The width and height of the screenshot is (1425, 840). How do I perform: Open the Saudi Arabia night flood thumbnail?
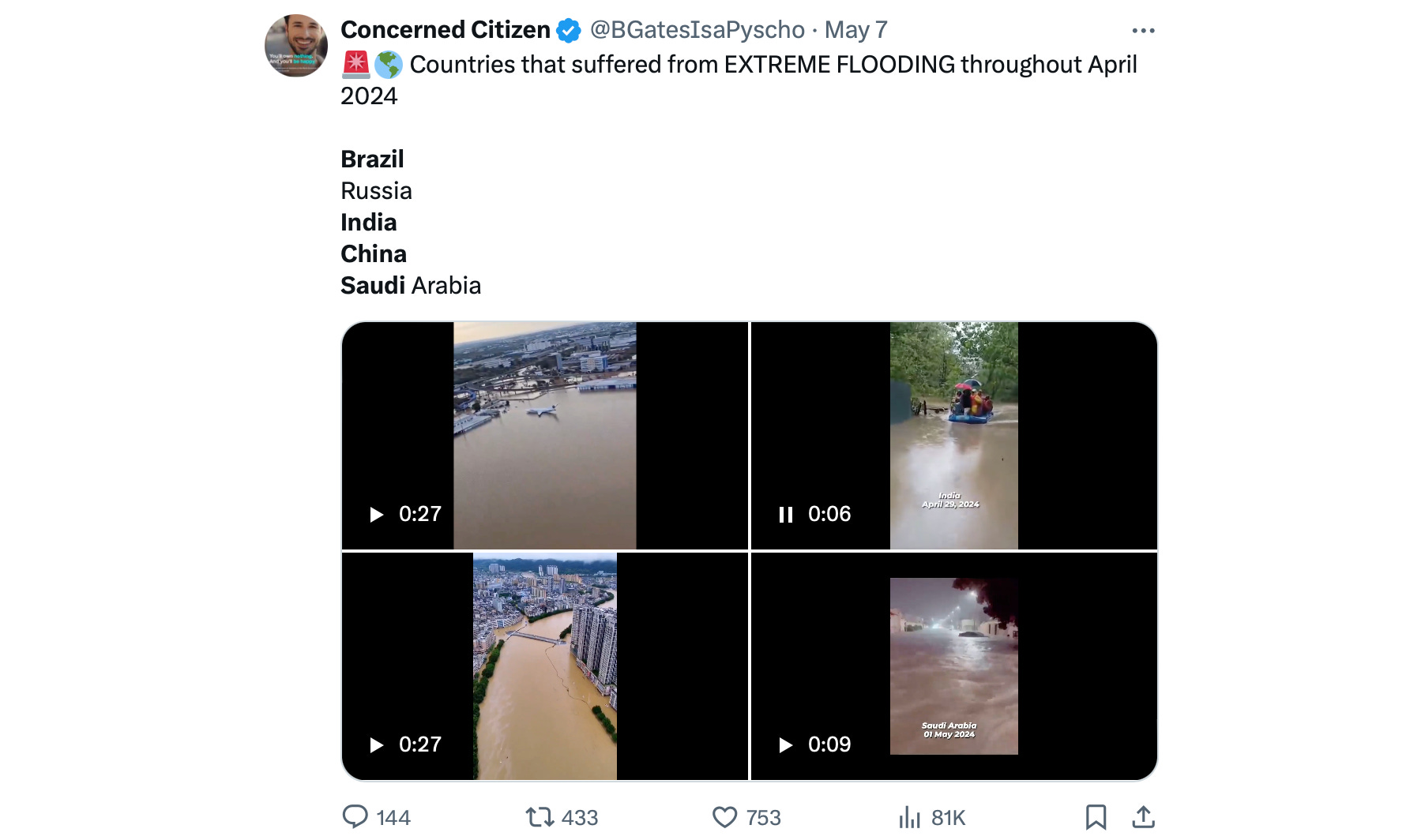point(953,666)
